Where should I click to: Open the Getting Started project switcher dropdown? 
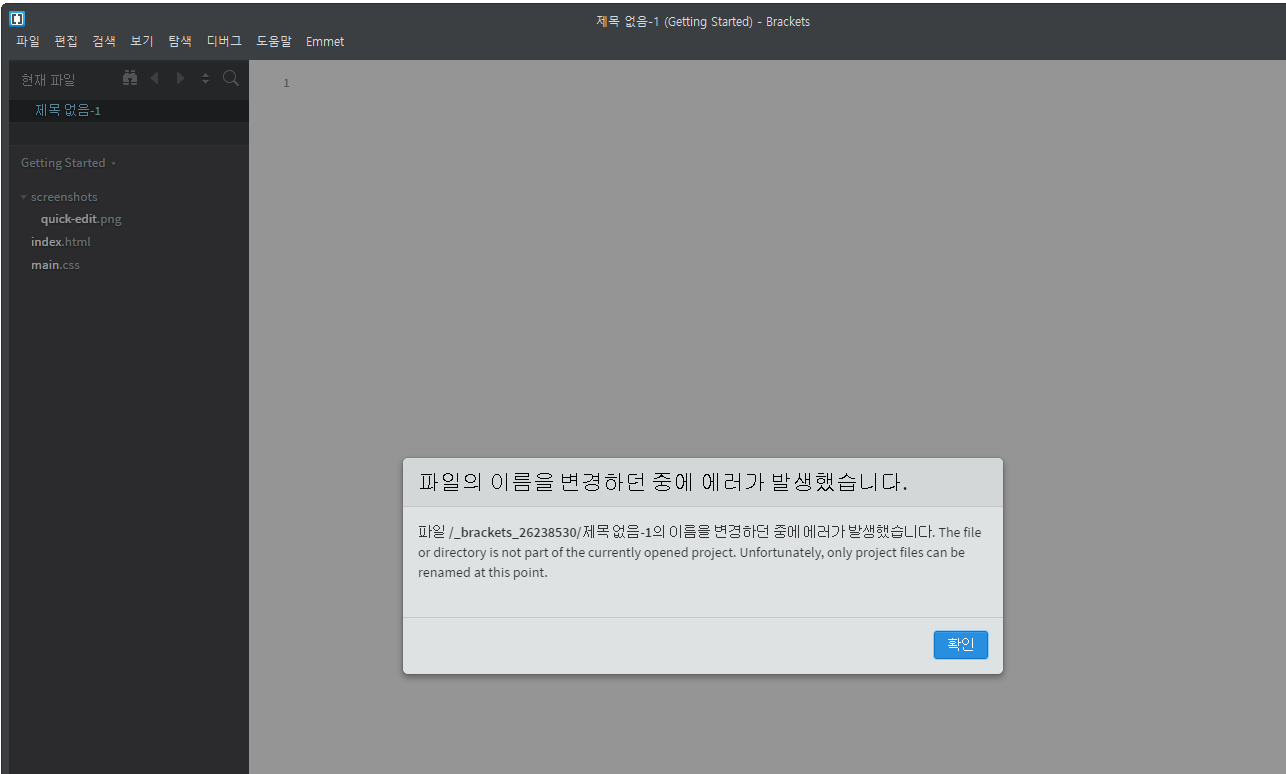click(x=68, y=162)
